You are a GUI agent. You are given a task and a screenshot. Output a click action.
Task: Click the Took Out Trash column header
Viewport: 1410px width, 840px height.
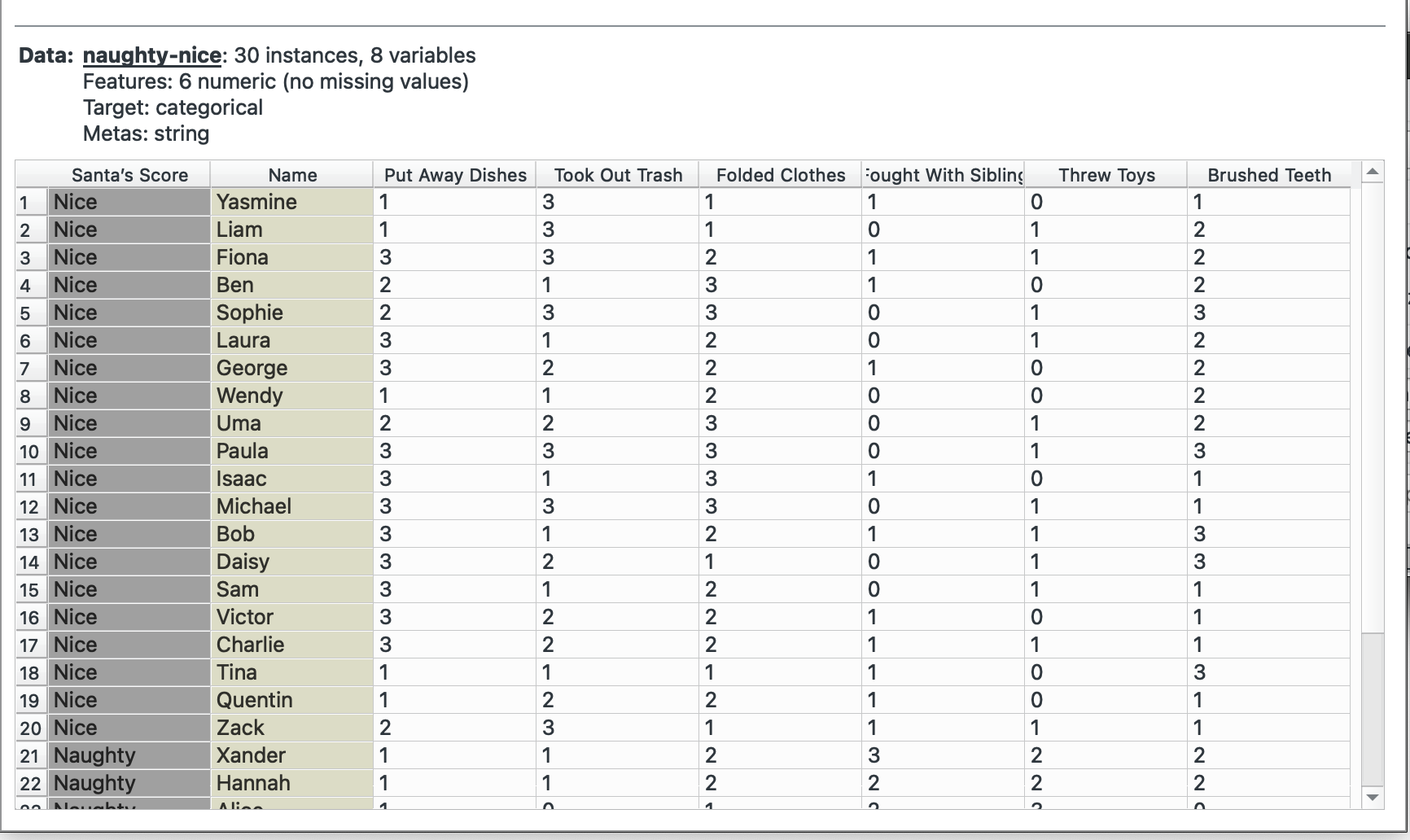point(618,175)
